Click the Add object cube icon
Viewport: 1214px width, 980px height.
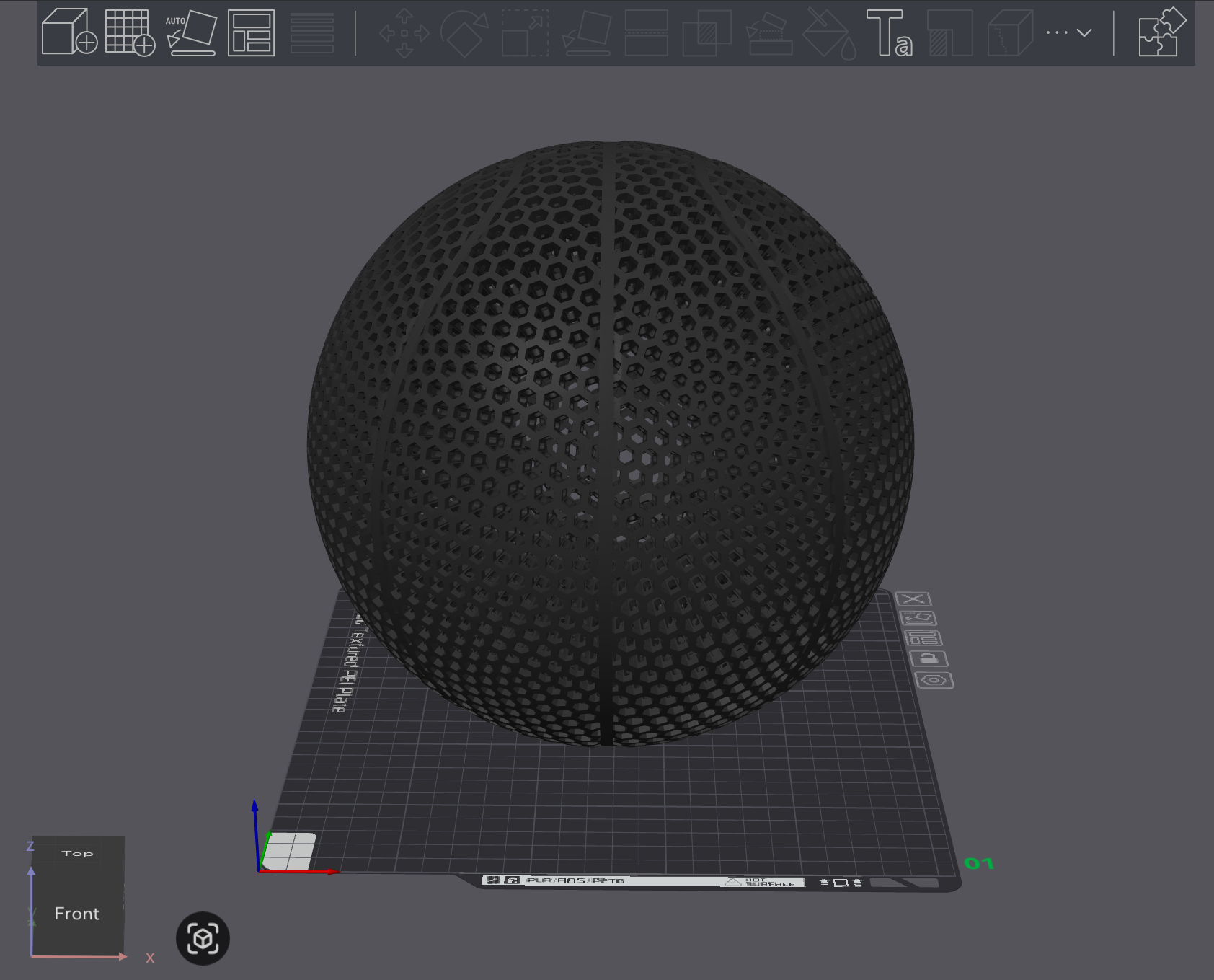point(68,32)
